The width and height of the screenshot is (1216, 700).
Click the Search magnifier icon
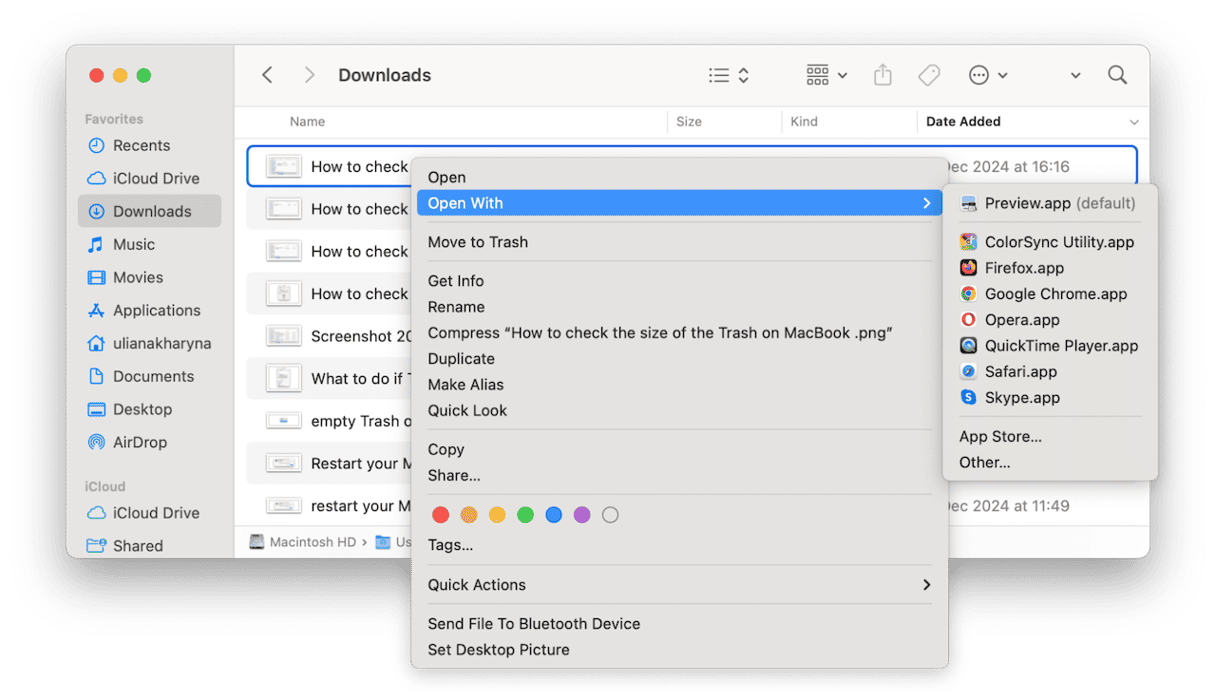[x=1117, y=75]
